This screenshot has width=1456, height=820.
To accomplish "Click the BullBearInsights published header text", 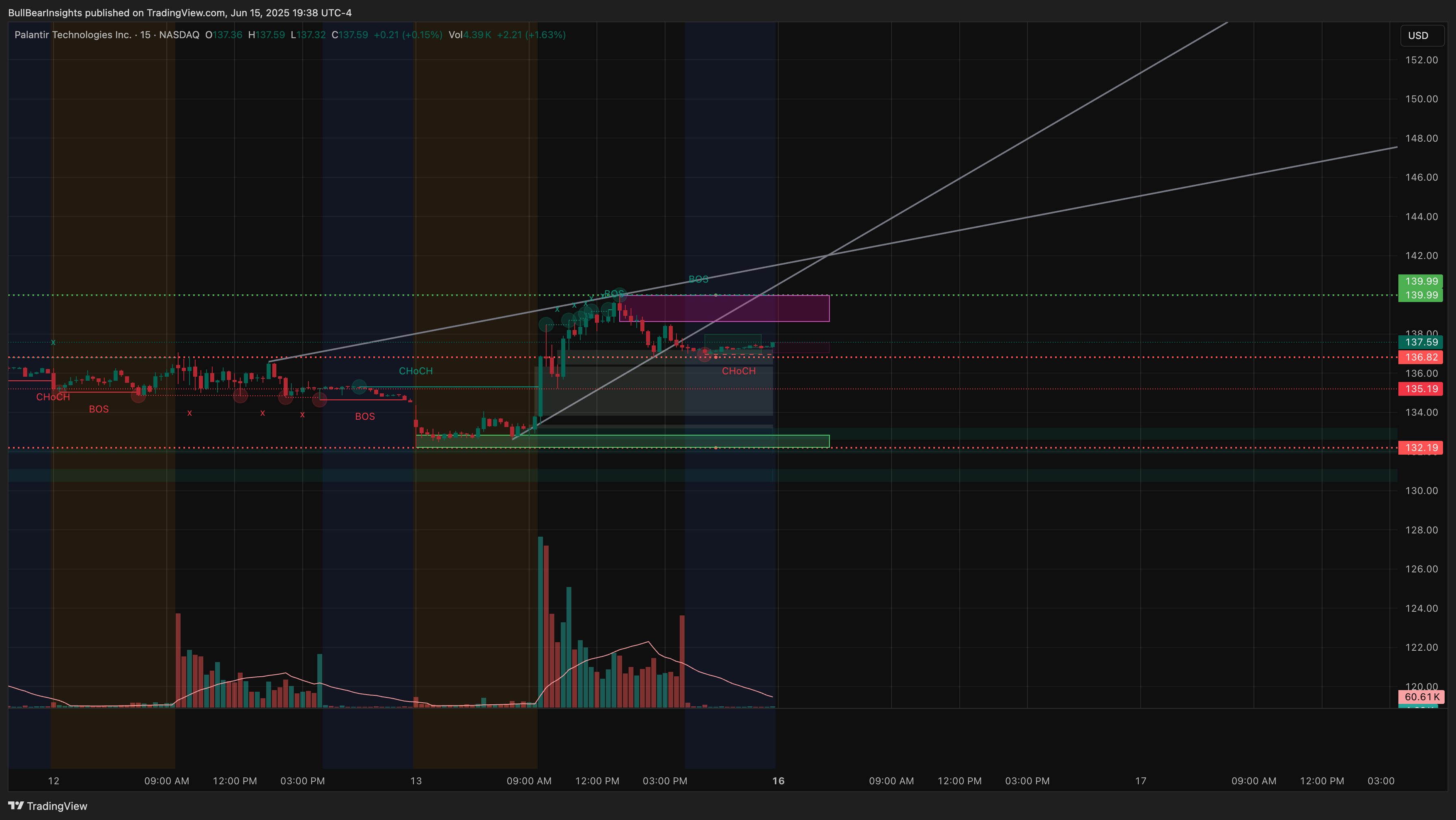I will pyautogui.click(x=180, y=13).
